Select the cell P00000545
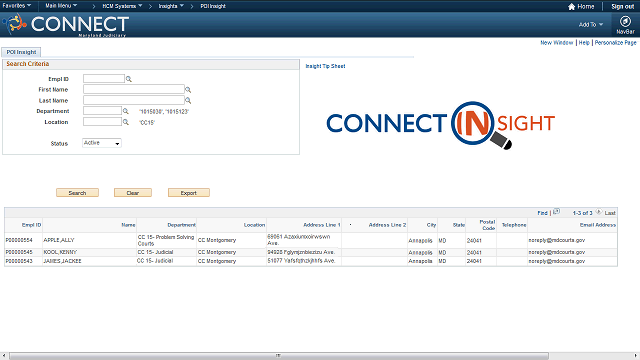 [19, 252]
